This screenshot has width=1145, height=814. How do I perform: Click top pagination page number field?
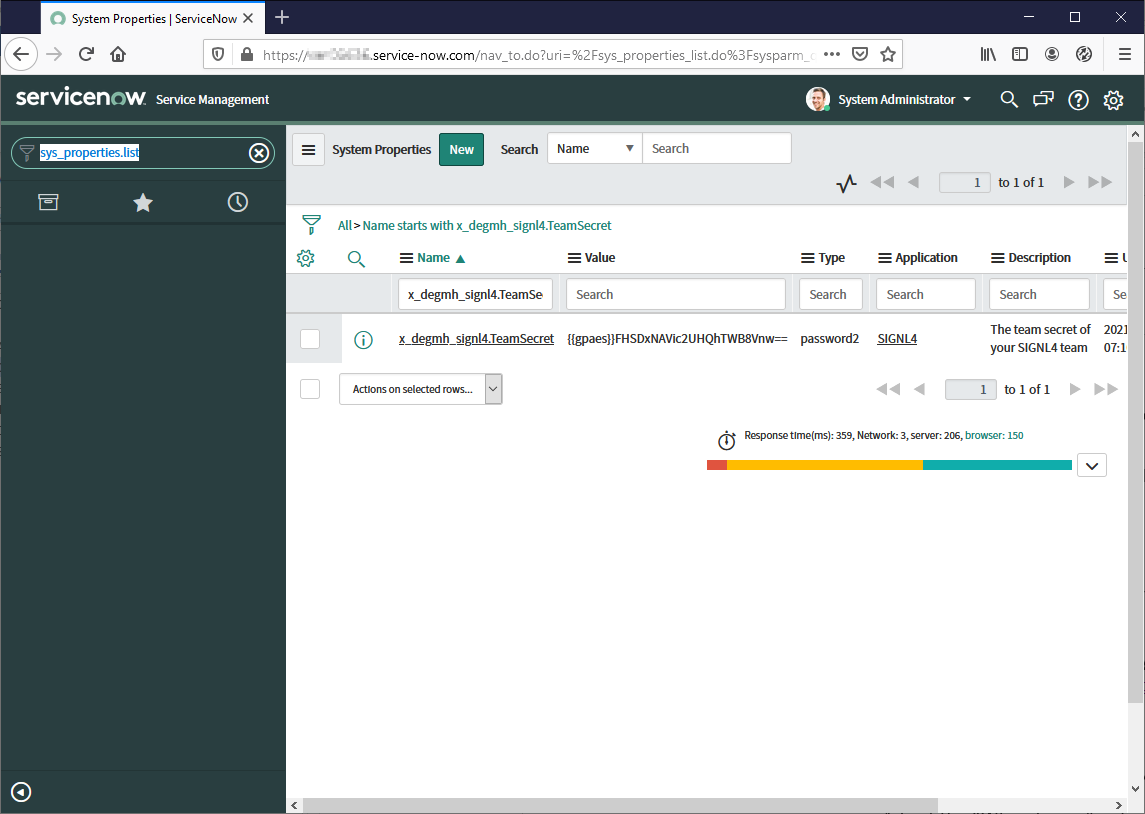click(965, 183)
